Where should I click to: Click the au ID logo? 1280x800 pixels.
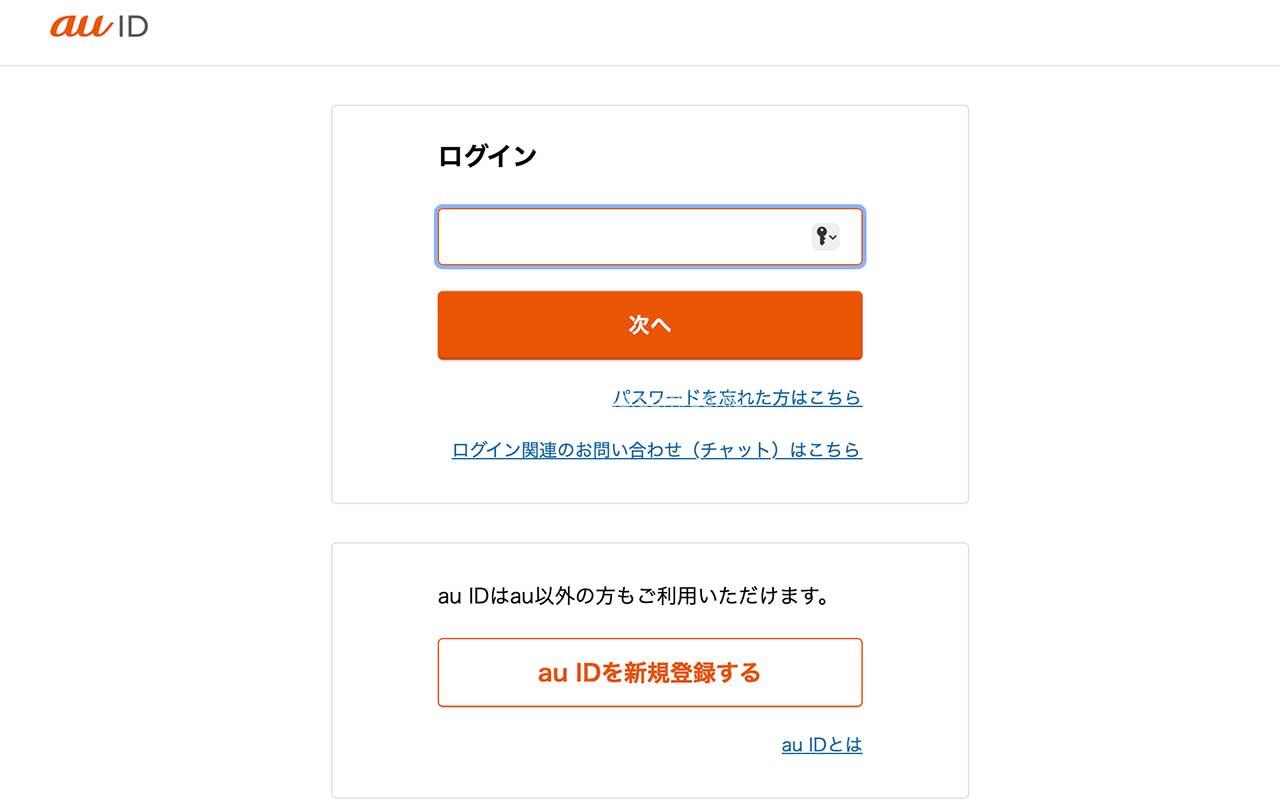(x=99, y=25)
